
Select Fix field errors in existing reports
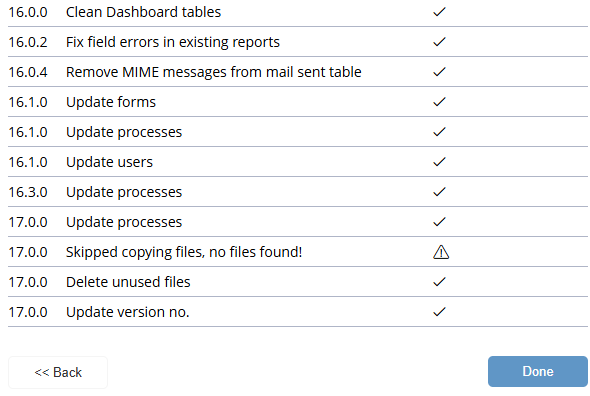173,42
